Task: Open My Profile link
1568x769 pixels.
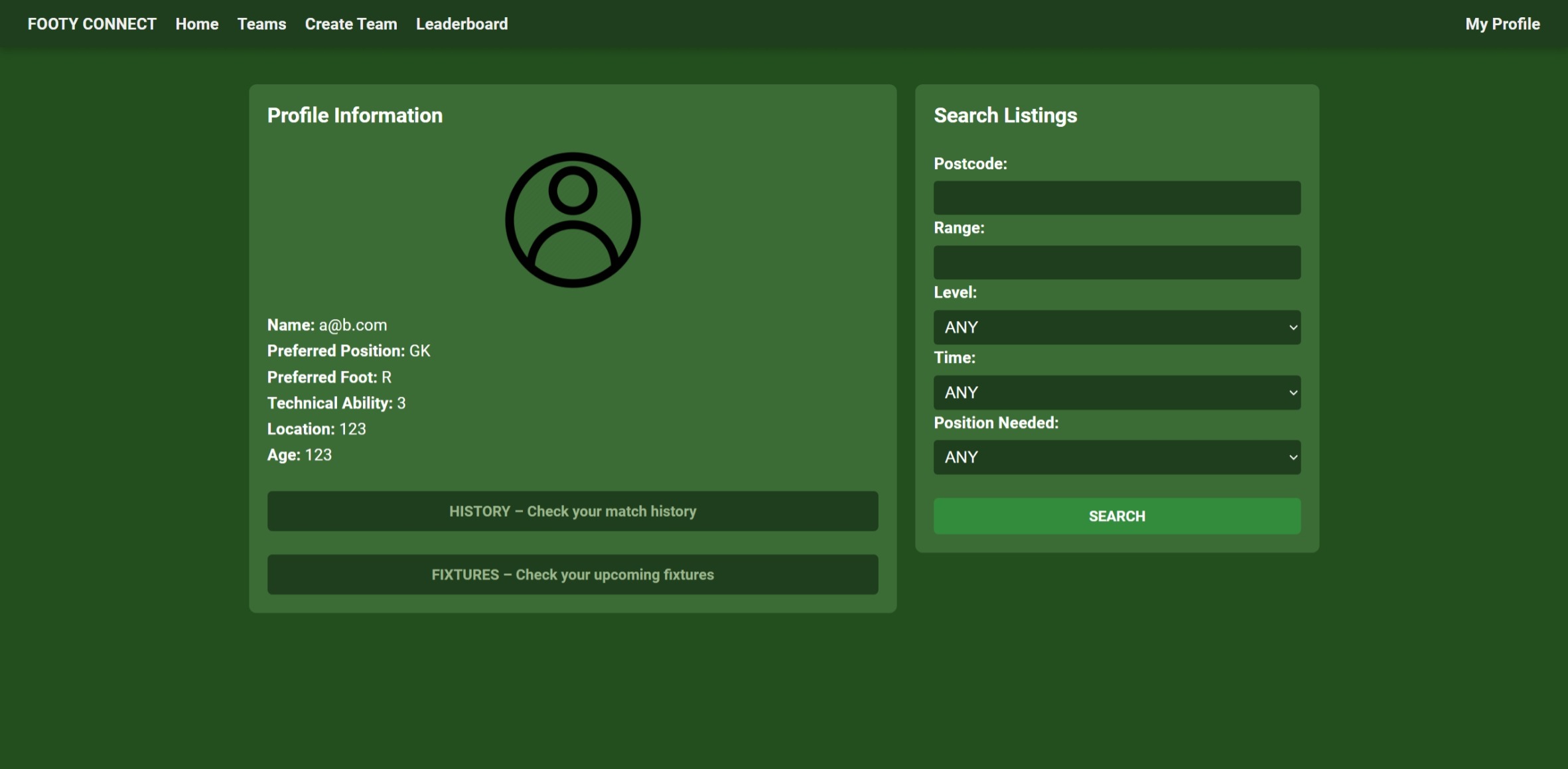Action: point(1502,24)
